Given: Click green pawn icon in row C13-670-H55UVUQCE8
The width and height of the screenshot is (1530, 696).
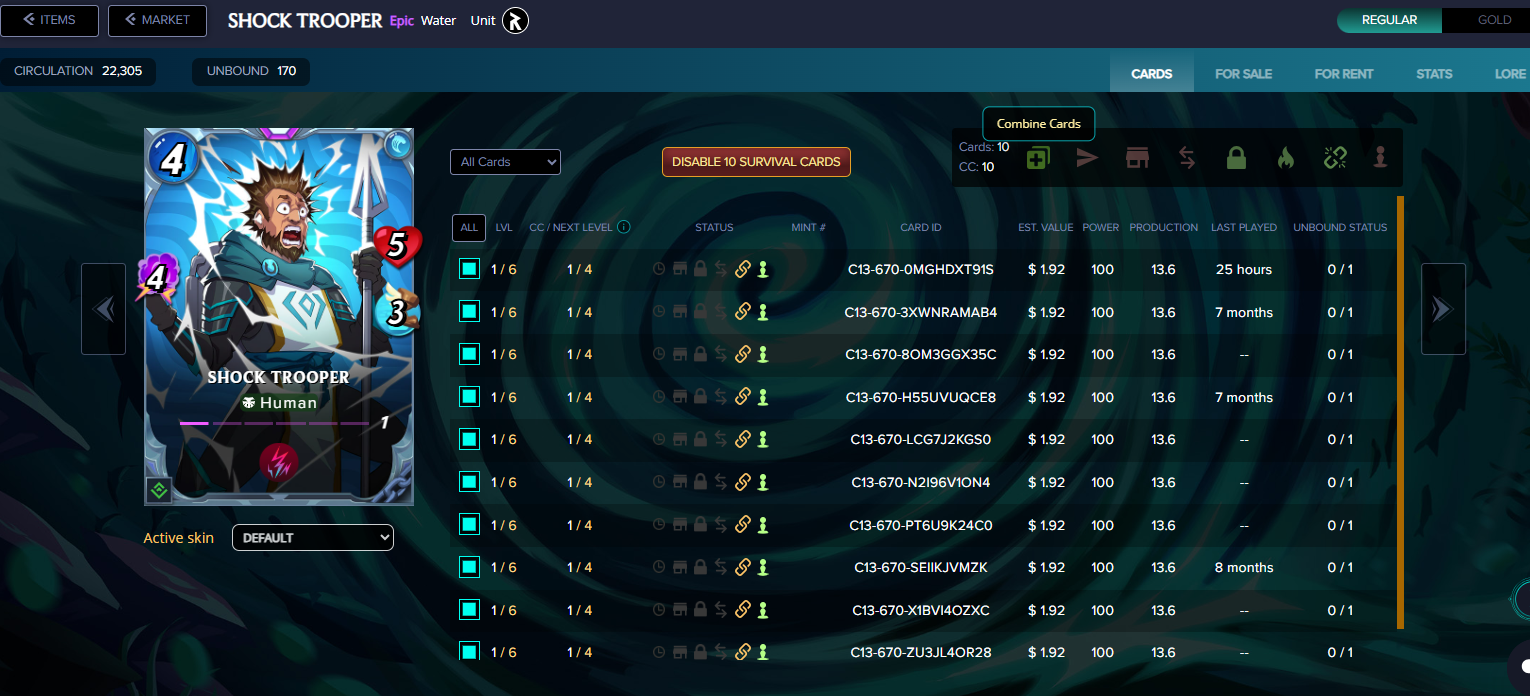Looking at the screenshot, I should 763,397.
